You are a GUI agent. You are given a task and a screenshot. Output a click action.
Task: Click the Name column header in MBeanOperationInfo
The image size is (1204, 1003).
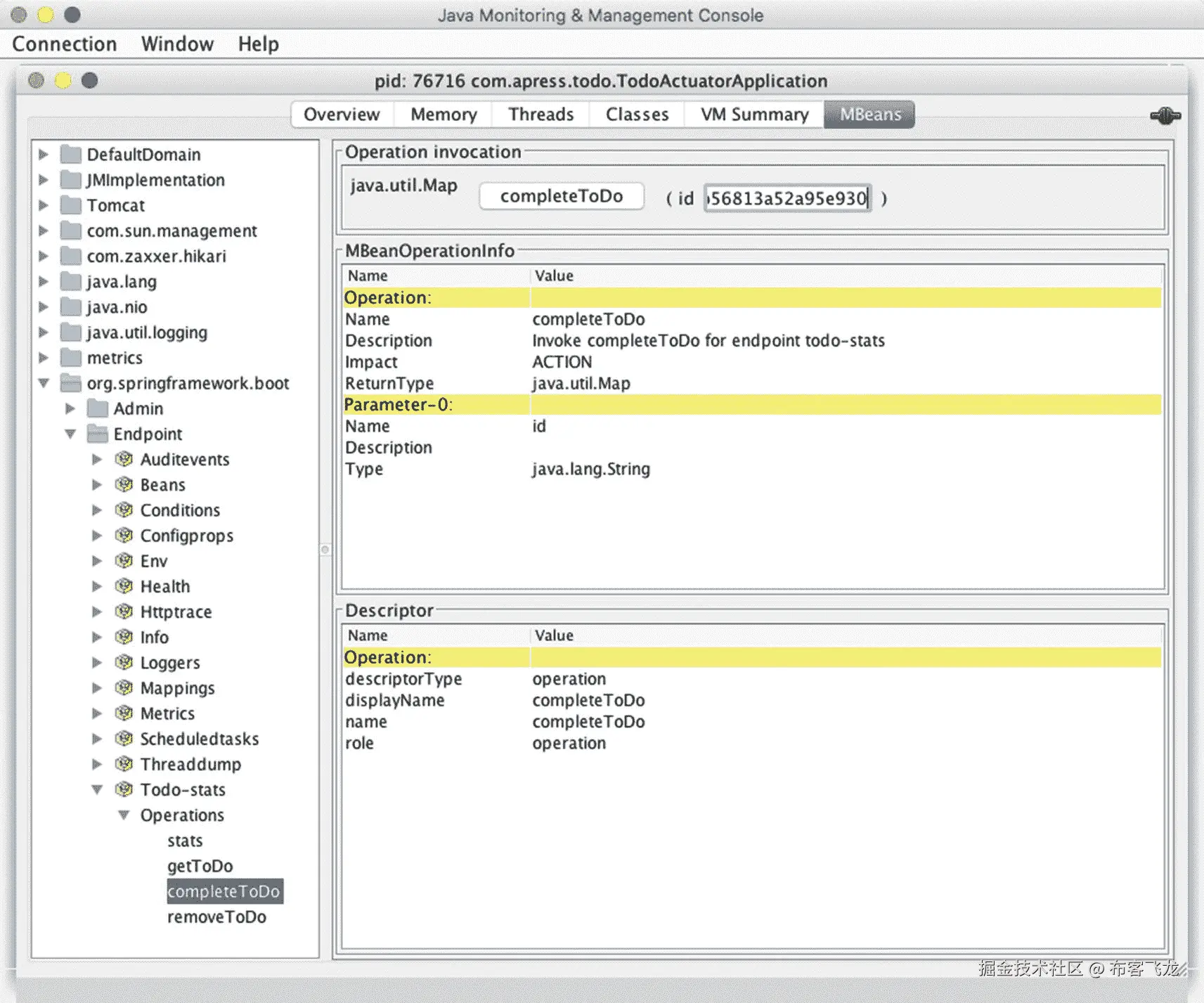pyautogui.click(x=436, y=276)
